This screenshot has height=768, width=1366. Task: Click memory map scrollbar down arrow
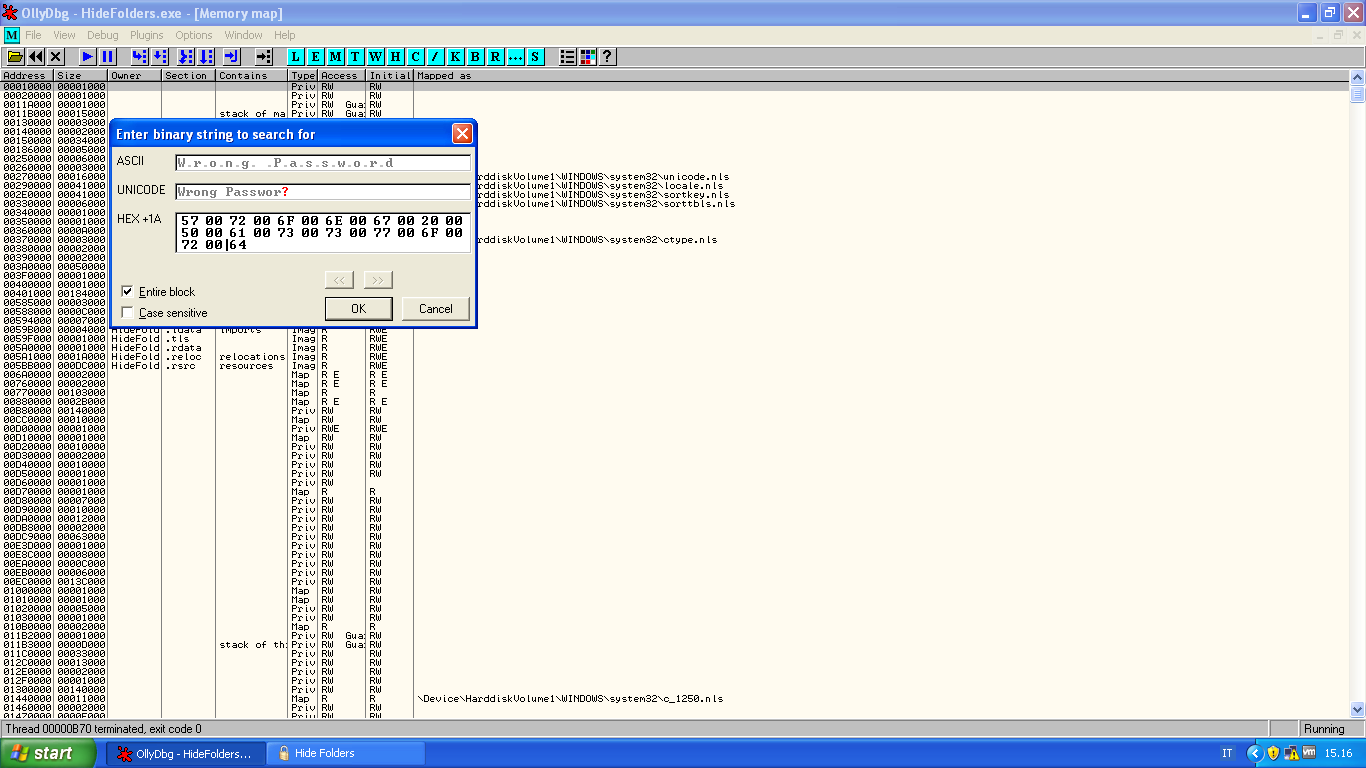tap(1357, 709)
